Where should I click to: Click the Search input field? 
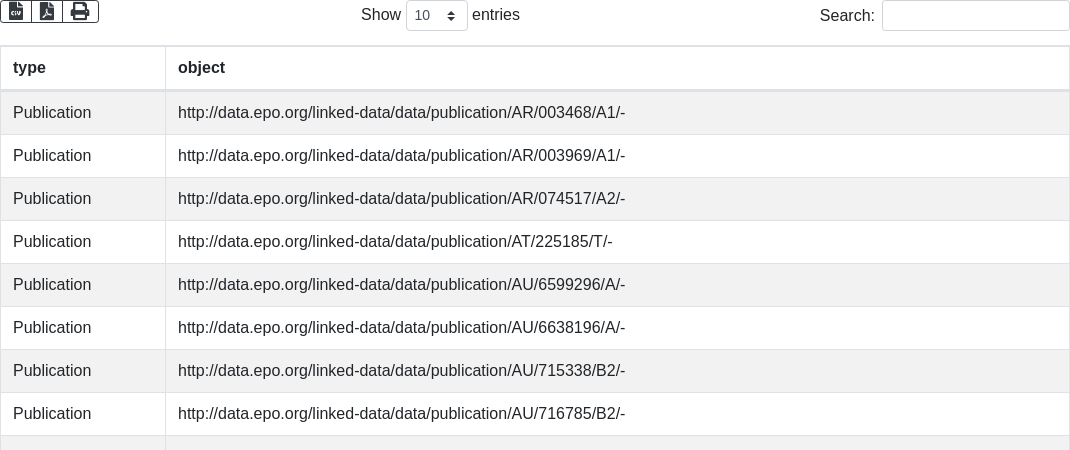click(x=975, y=15)
